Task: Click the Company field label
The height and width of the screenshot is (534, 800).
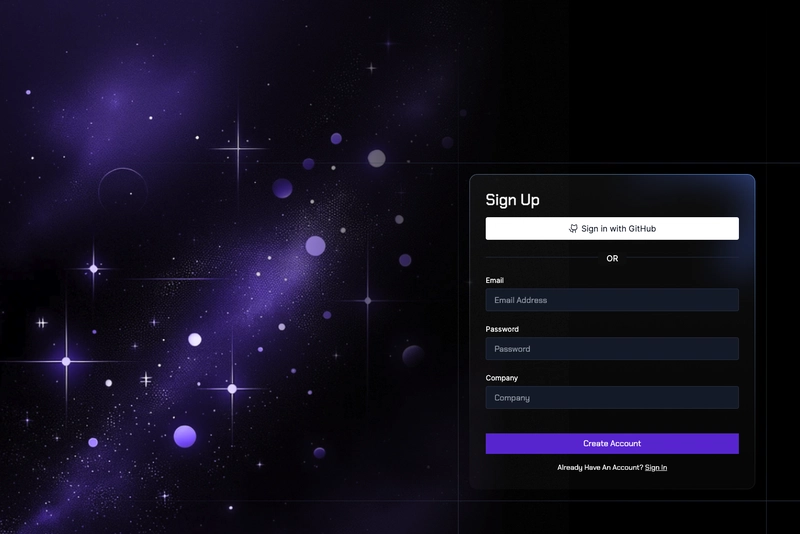Action: [502, 378]
